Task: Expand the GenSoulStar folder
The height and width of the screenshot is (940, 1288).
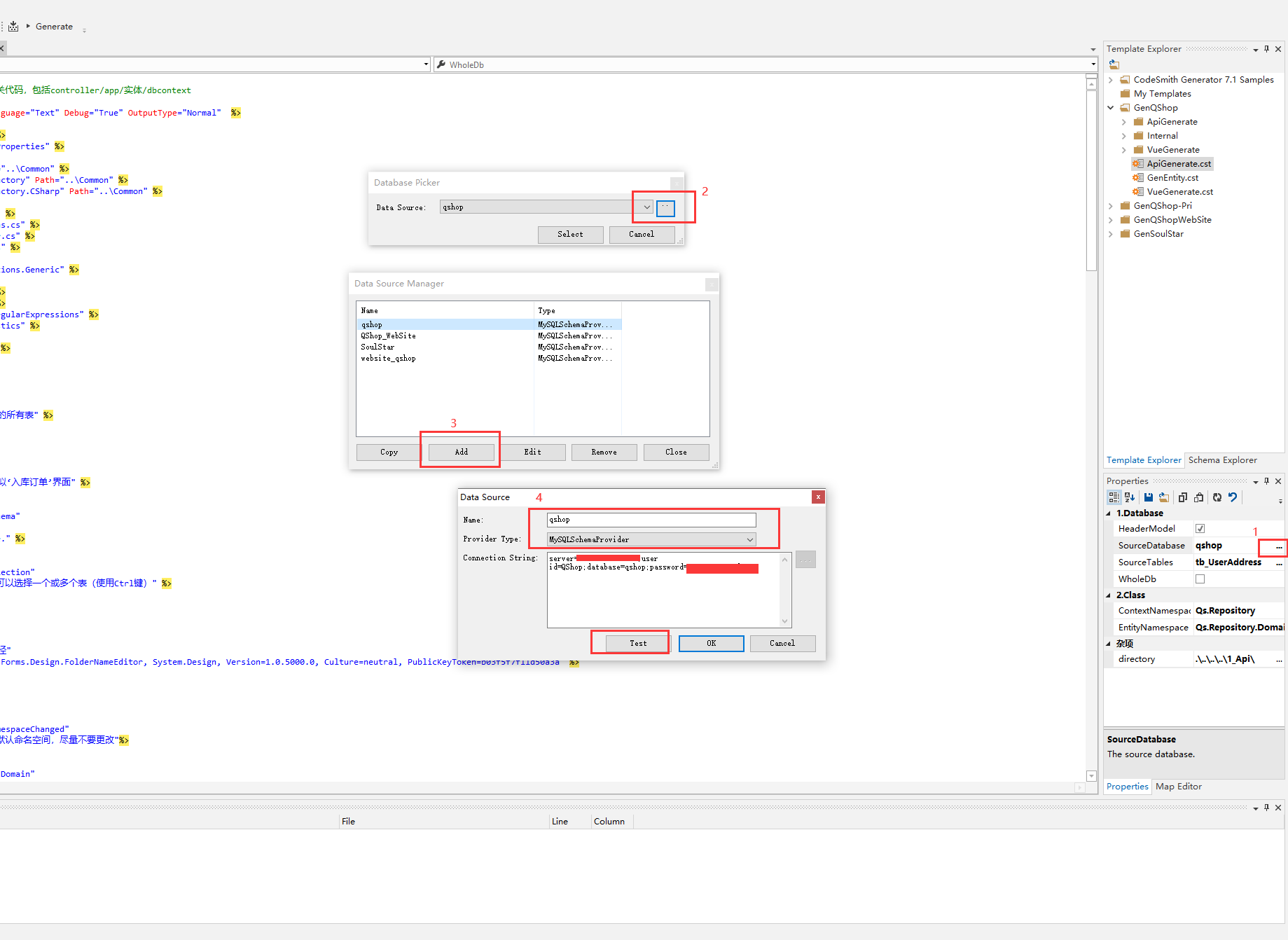Action: pyautogui.click(x=1111, y=234)
